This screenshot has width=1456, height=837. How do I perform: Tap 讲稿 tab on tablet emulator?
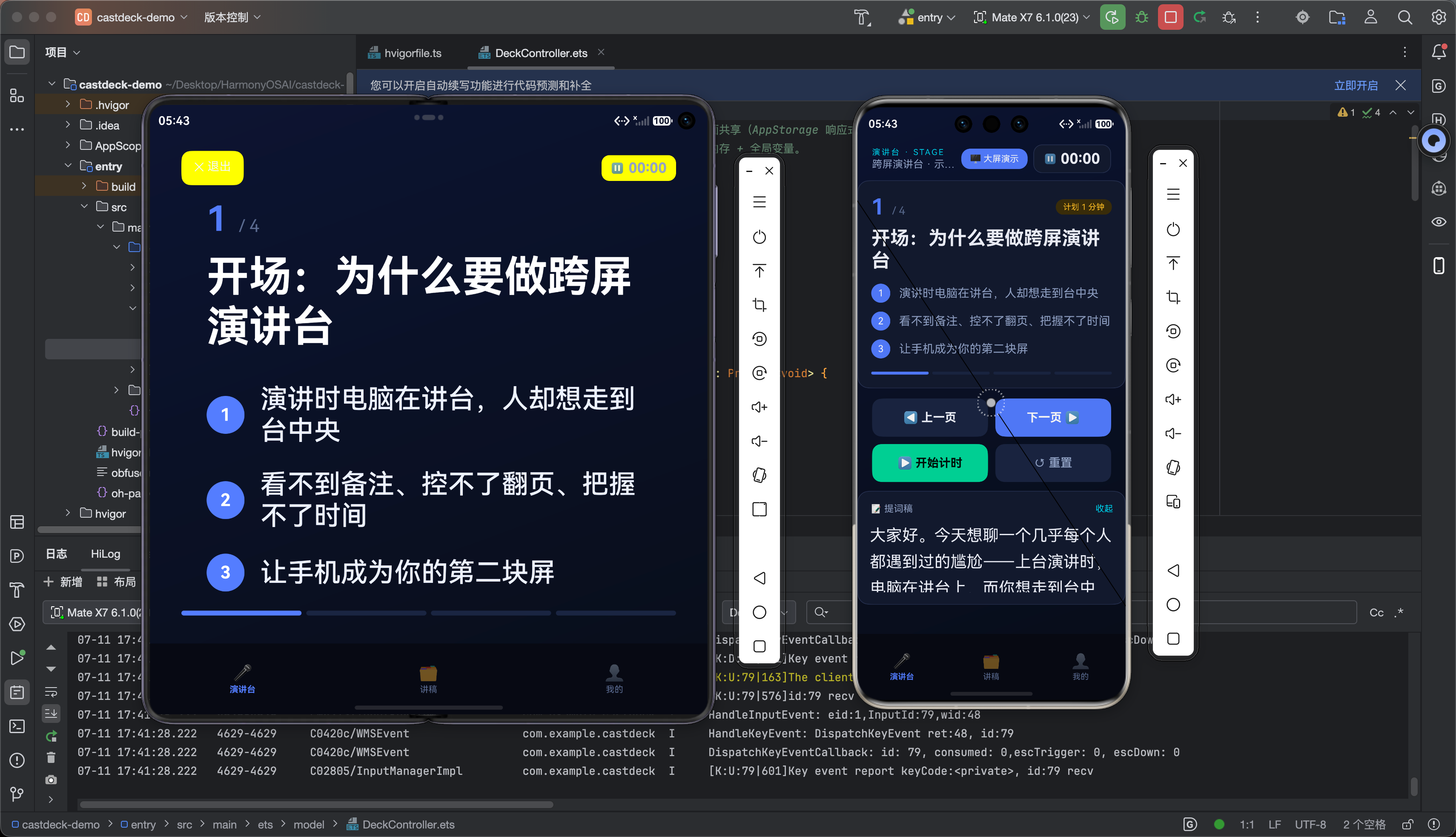[428, 678]
